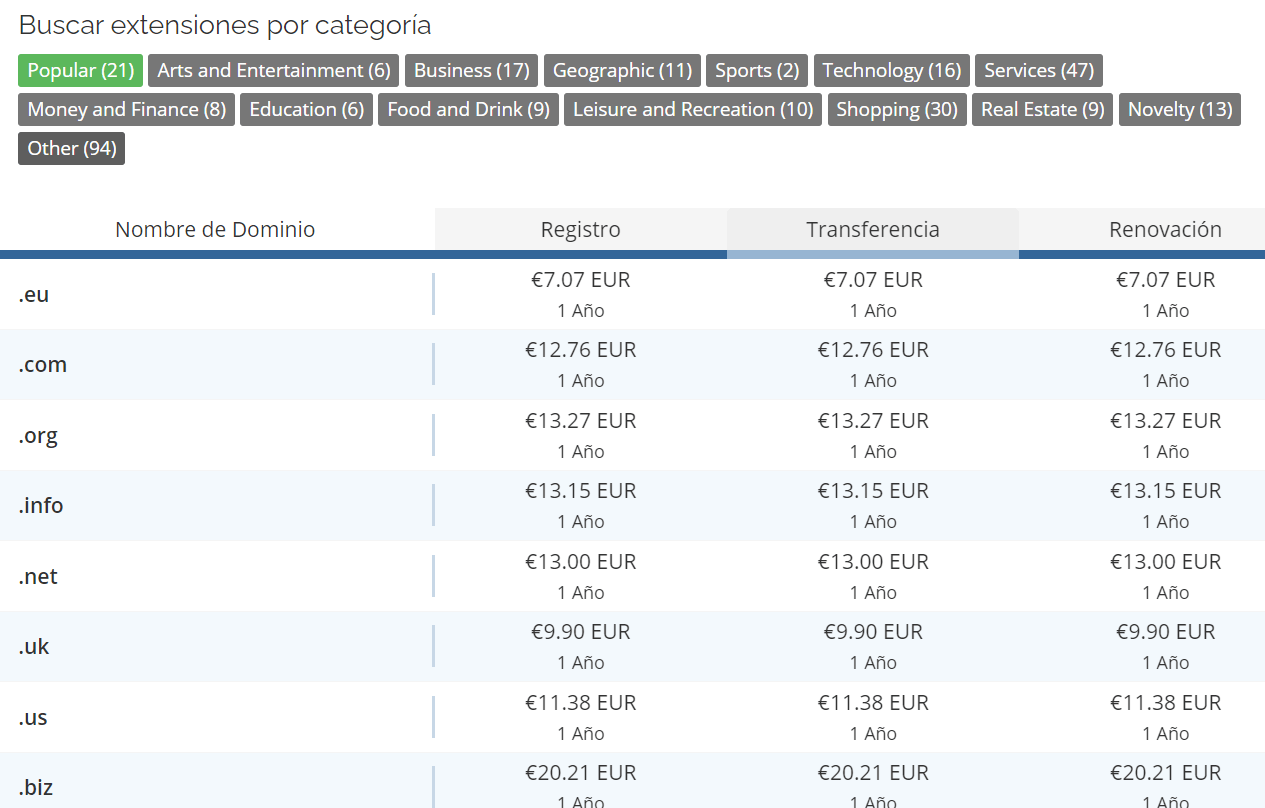The width and height of the screenshot is (1265, 808).
Task: Select the .eu domain name
Action: (34, 294)
